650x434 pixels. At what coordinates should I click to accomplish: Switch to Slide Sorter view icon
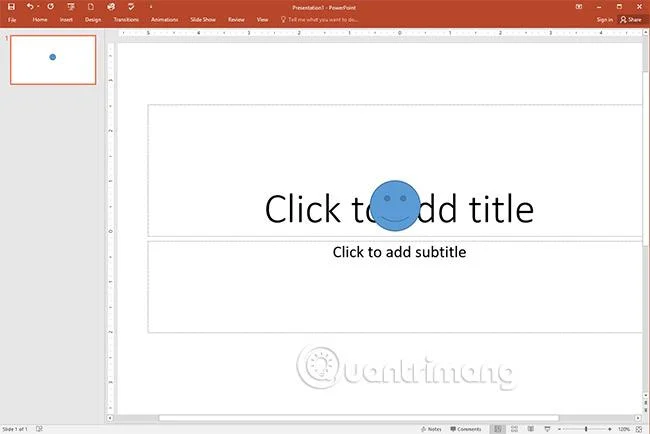coord(514,429)
